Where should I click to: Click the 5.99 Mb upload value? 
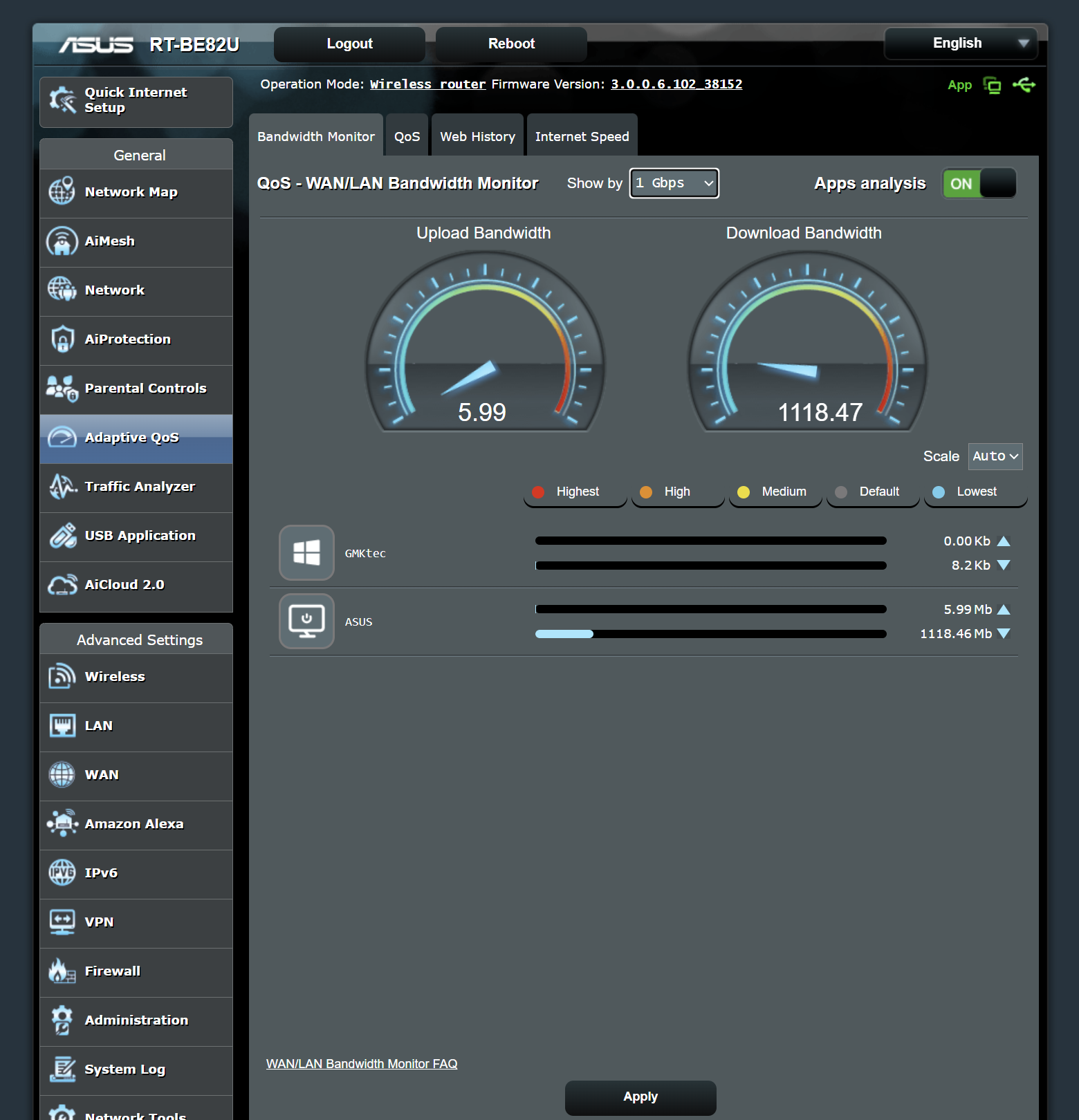(968, 610)
